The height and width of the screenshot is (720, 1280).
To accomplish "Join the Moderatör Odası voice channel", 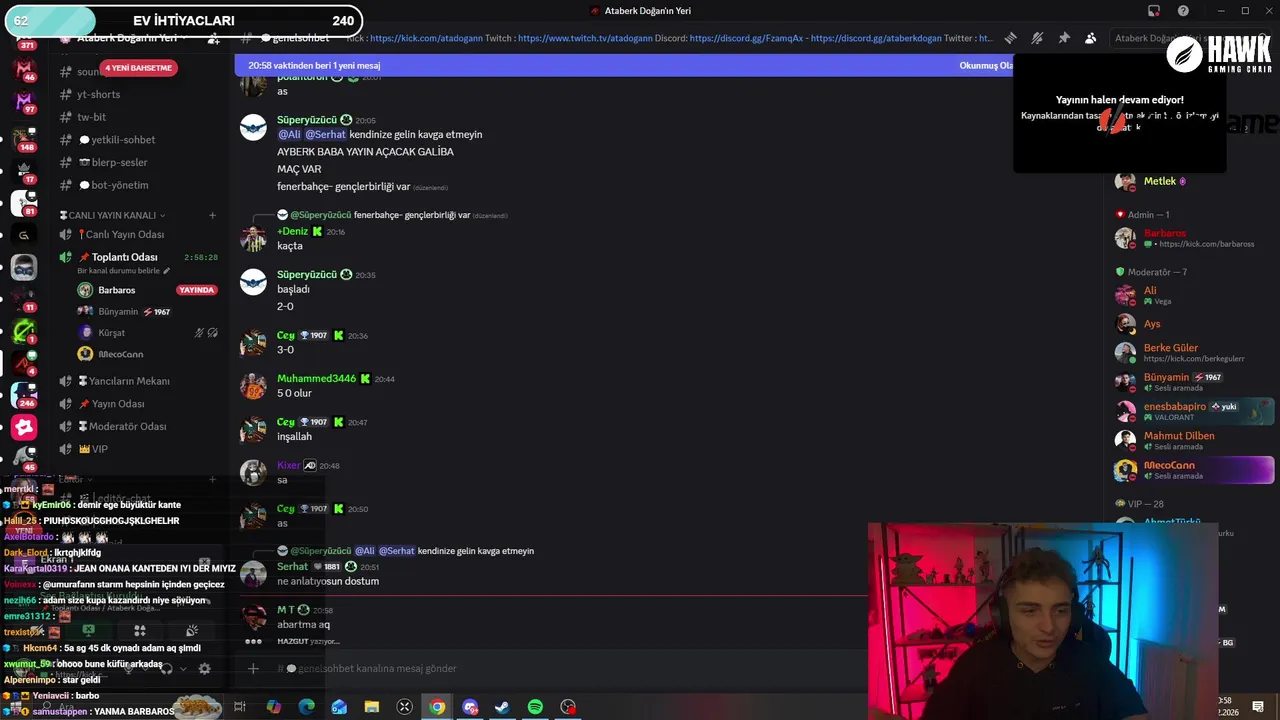I will coord(140,426).
